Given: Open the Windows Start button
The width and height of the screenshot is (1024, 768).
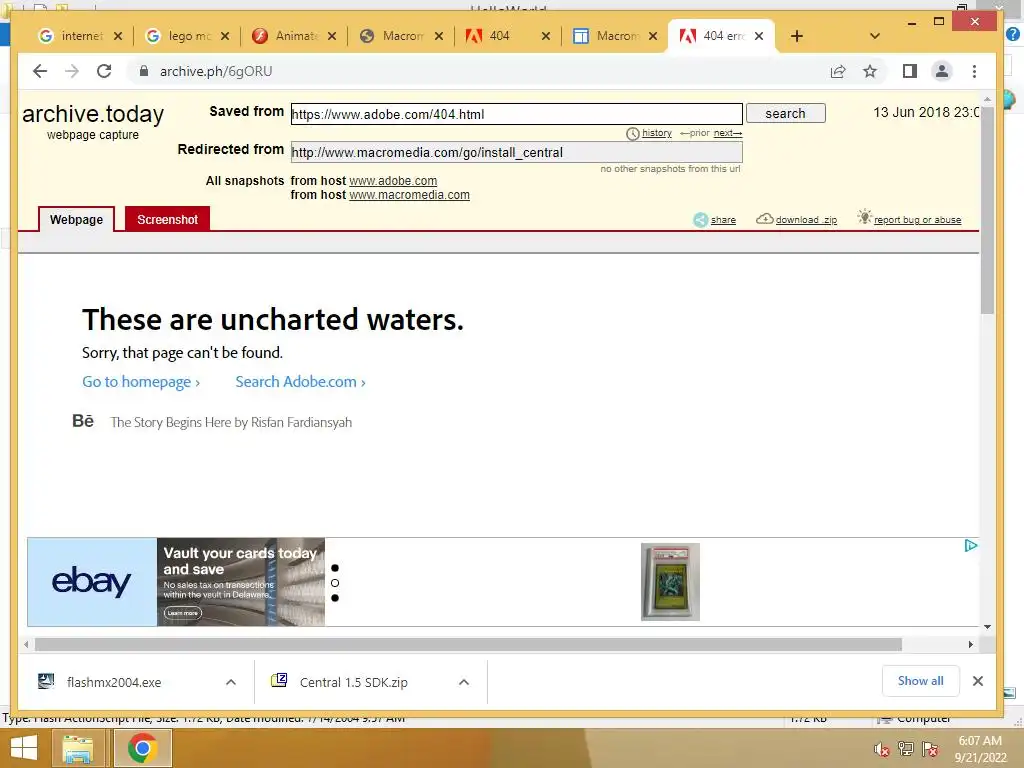Looking at the screenshot, I should 24,748.
